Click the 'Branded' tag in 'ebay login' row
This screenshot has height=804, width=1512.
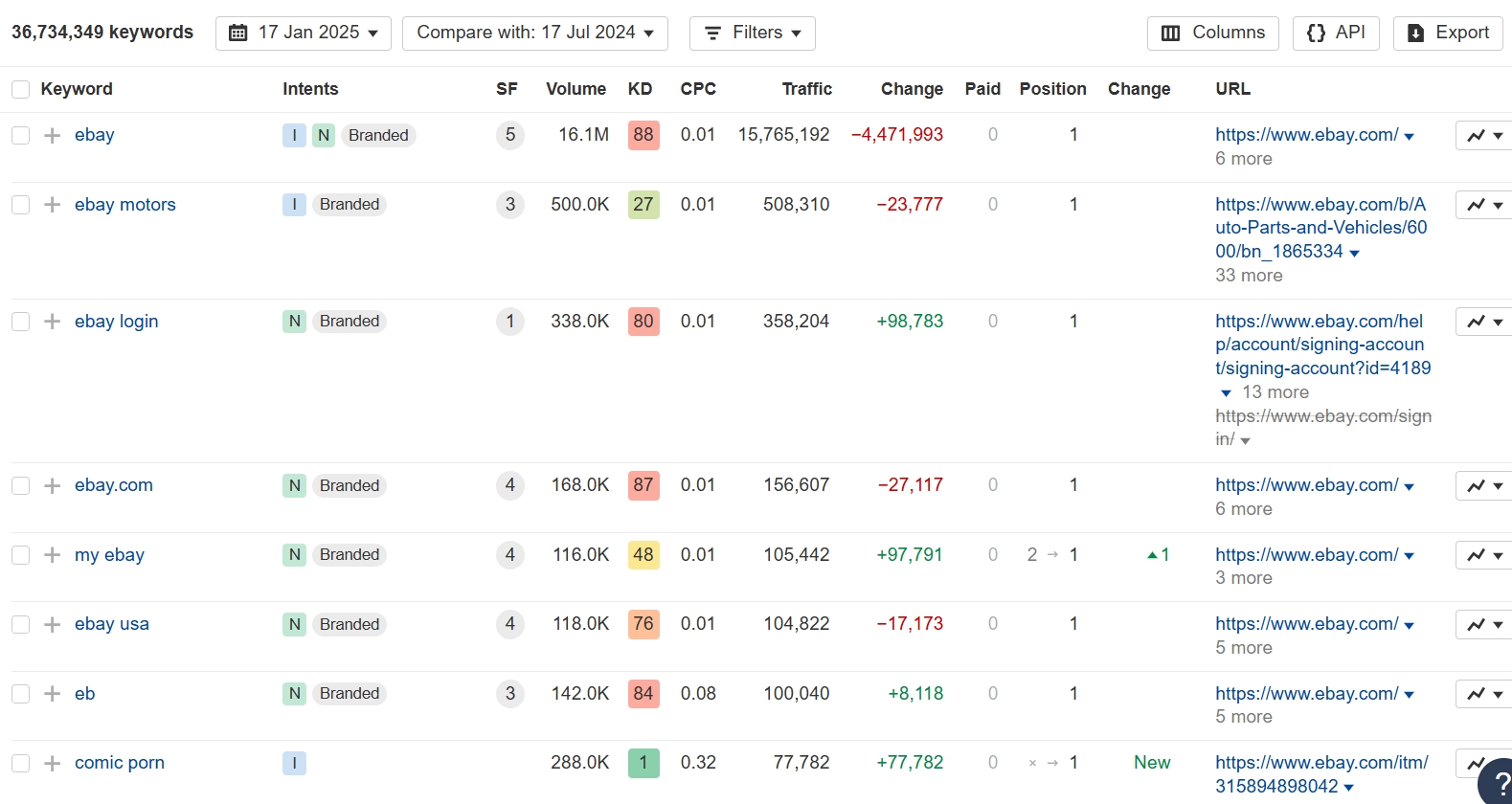click(350, 322)
